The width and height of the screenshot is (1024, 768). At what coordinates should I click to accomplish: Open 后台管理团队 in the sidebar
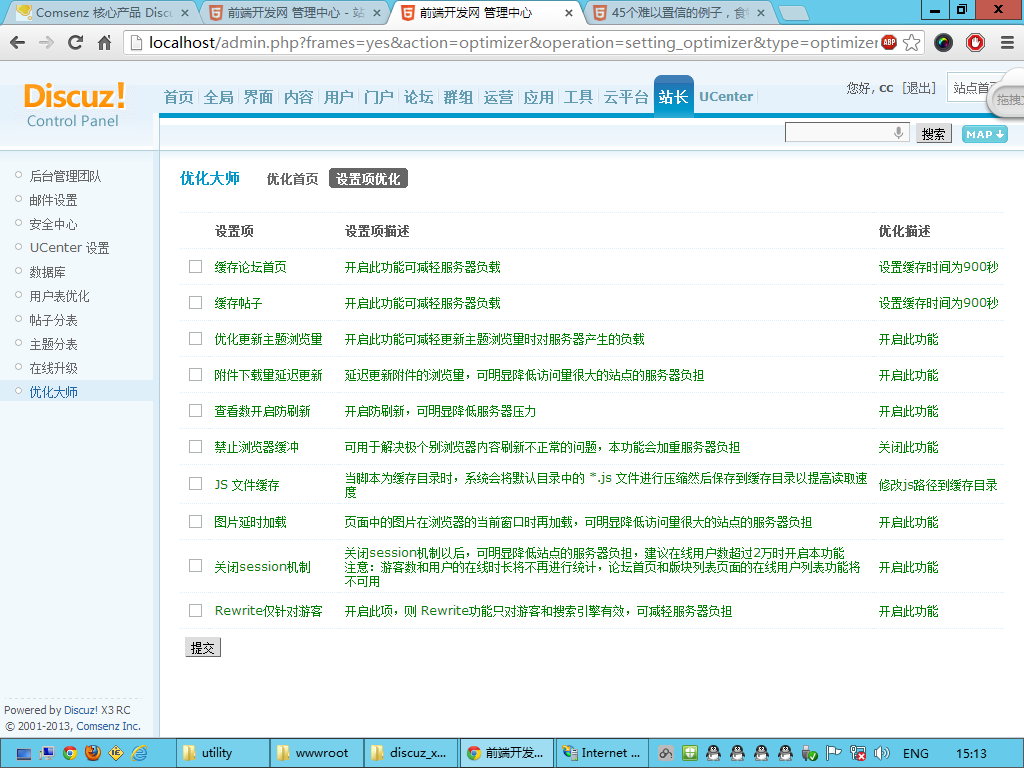(x=65, y=176)
